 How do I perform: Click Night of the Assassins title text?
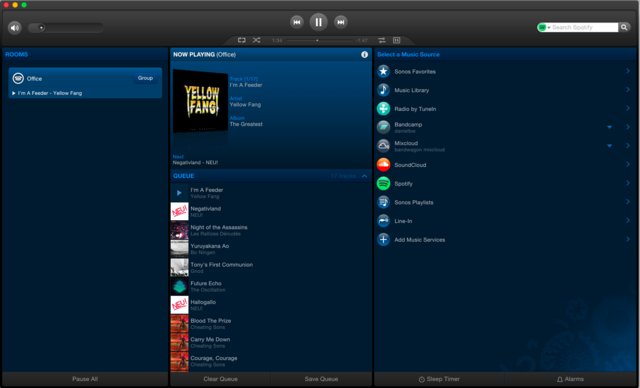219,227
